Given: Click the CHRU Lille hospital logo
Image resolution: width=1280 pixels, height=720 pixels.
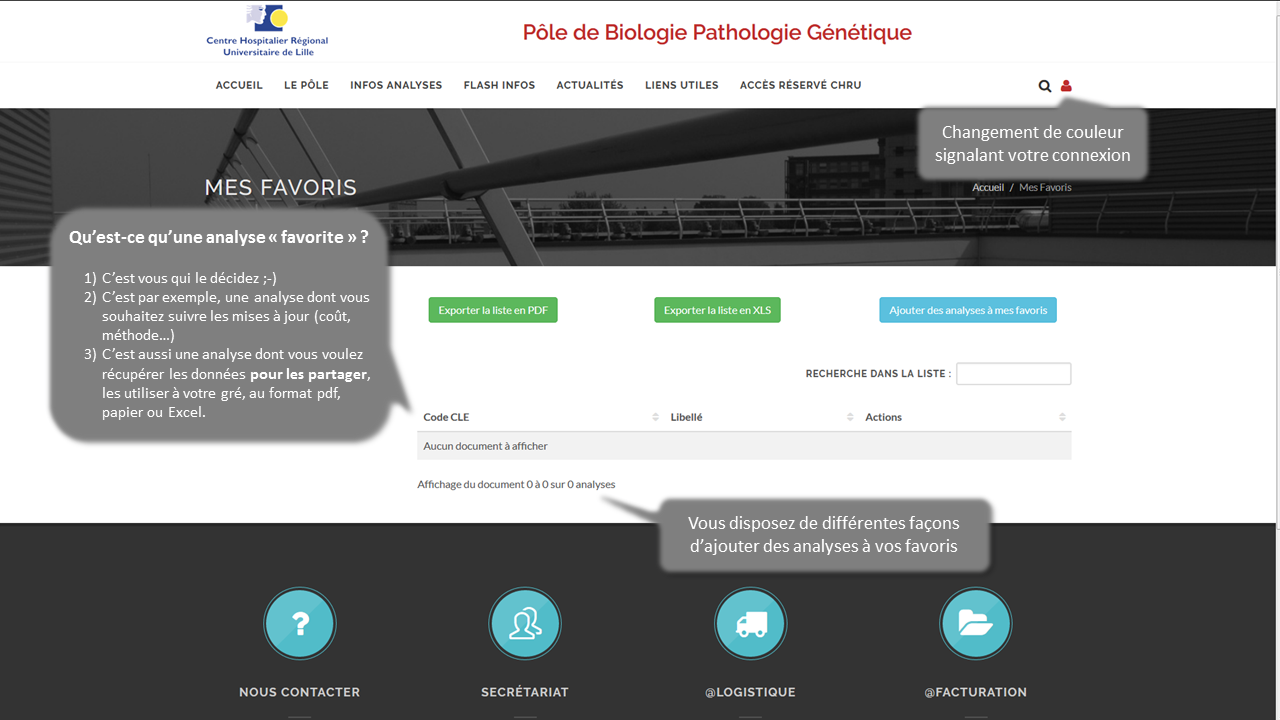Looking at the screenshot, I should (267, 31).
